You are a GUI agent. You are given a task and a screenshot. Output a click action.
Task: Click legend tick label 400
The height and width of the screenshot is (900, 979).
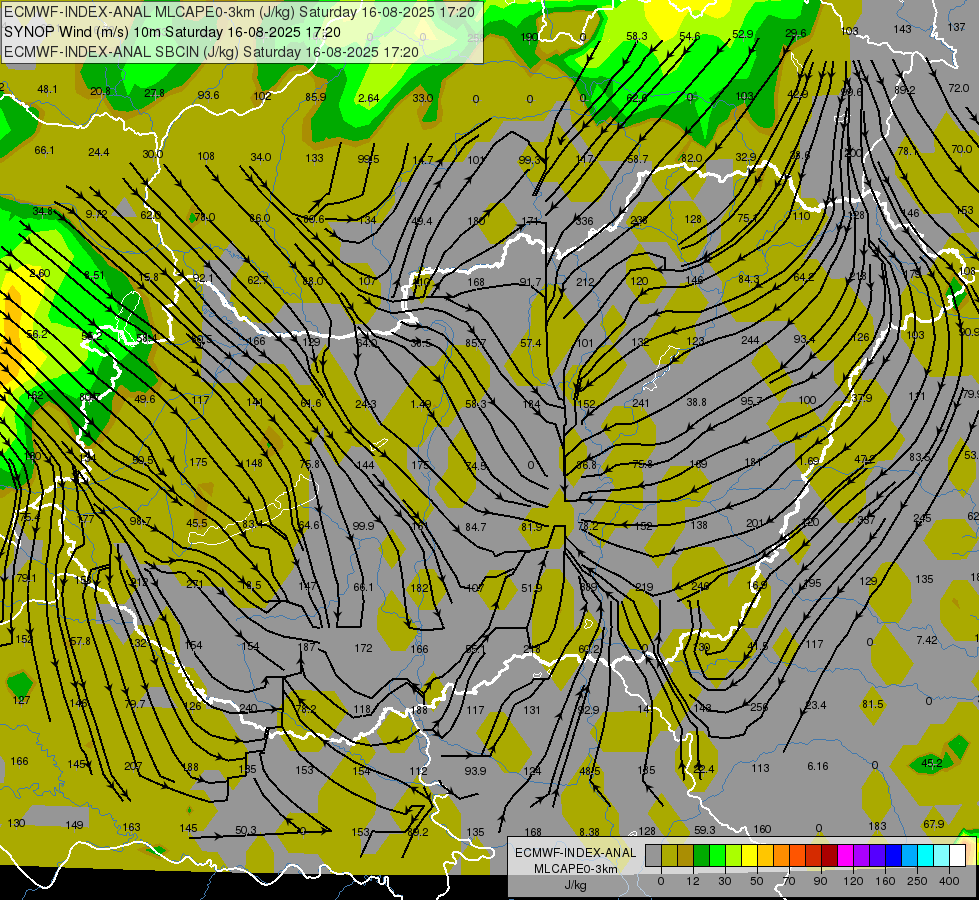click(x=949, y=881)
